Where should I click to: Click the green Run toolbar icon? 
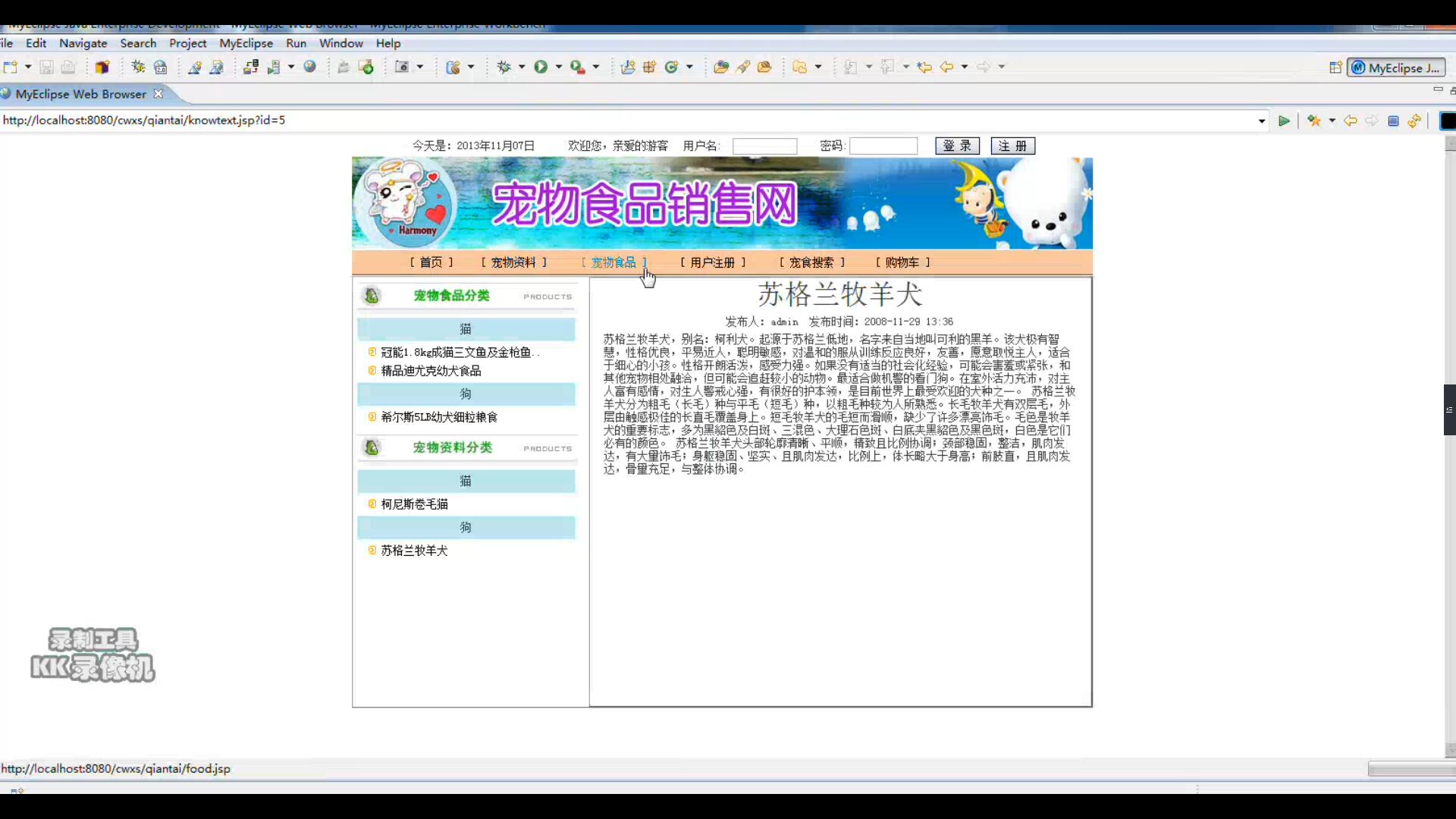(541, 67)
